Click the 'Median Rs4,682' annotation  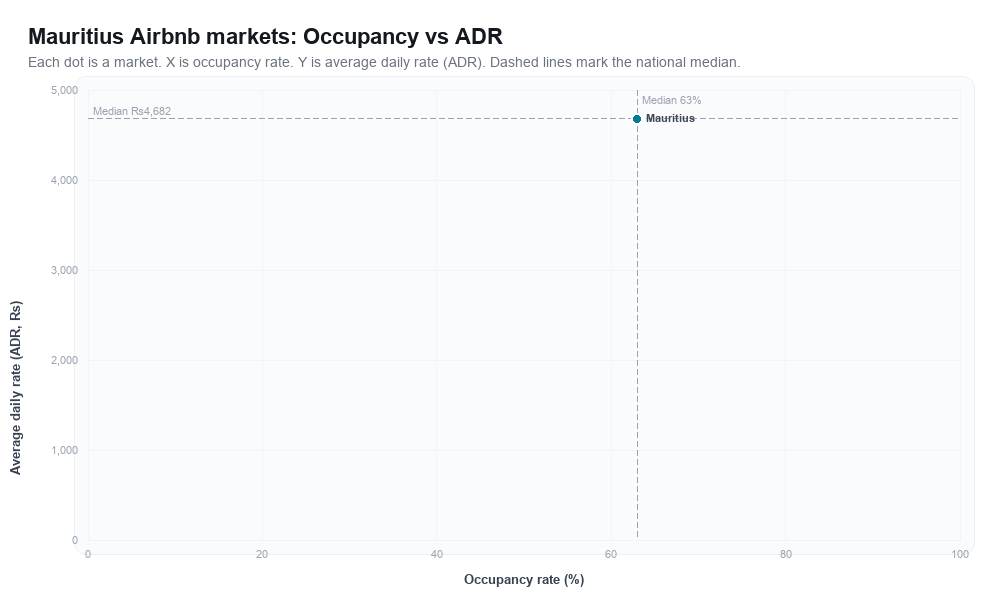[x=132, y=111]
